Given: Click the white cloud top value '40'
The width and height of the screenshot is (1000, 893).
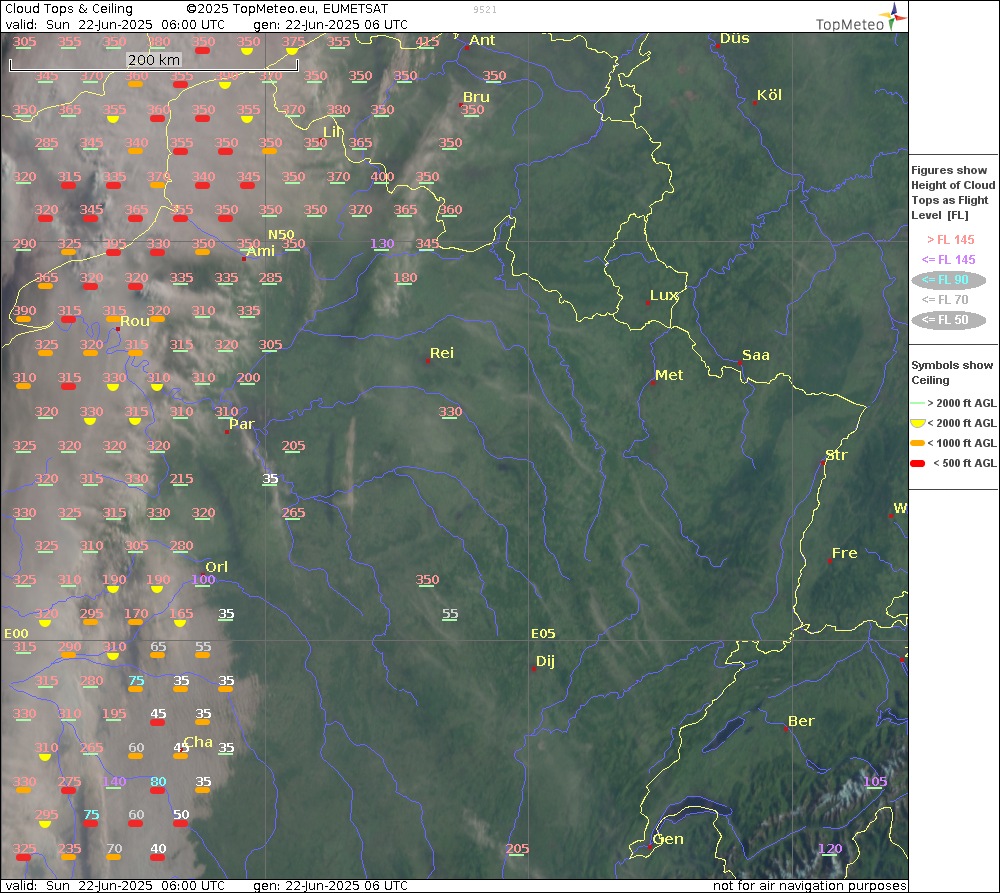Looking at the screenshot, I should (158, 848).
